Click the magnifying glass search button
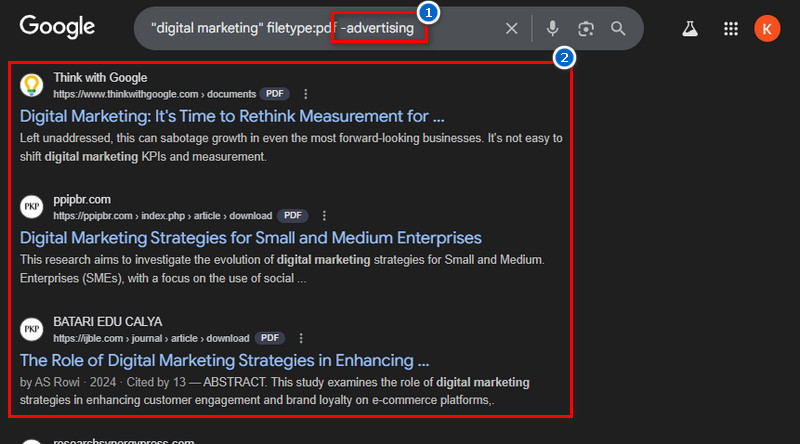The image size is (800, 444). [x=618, y=29]
